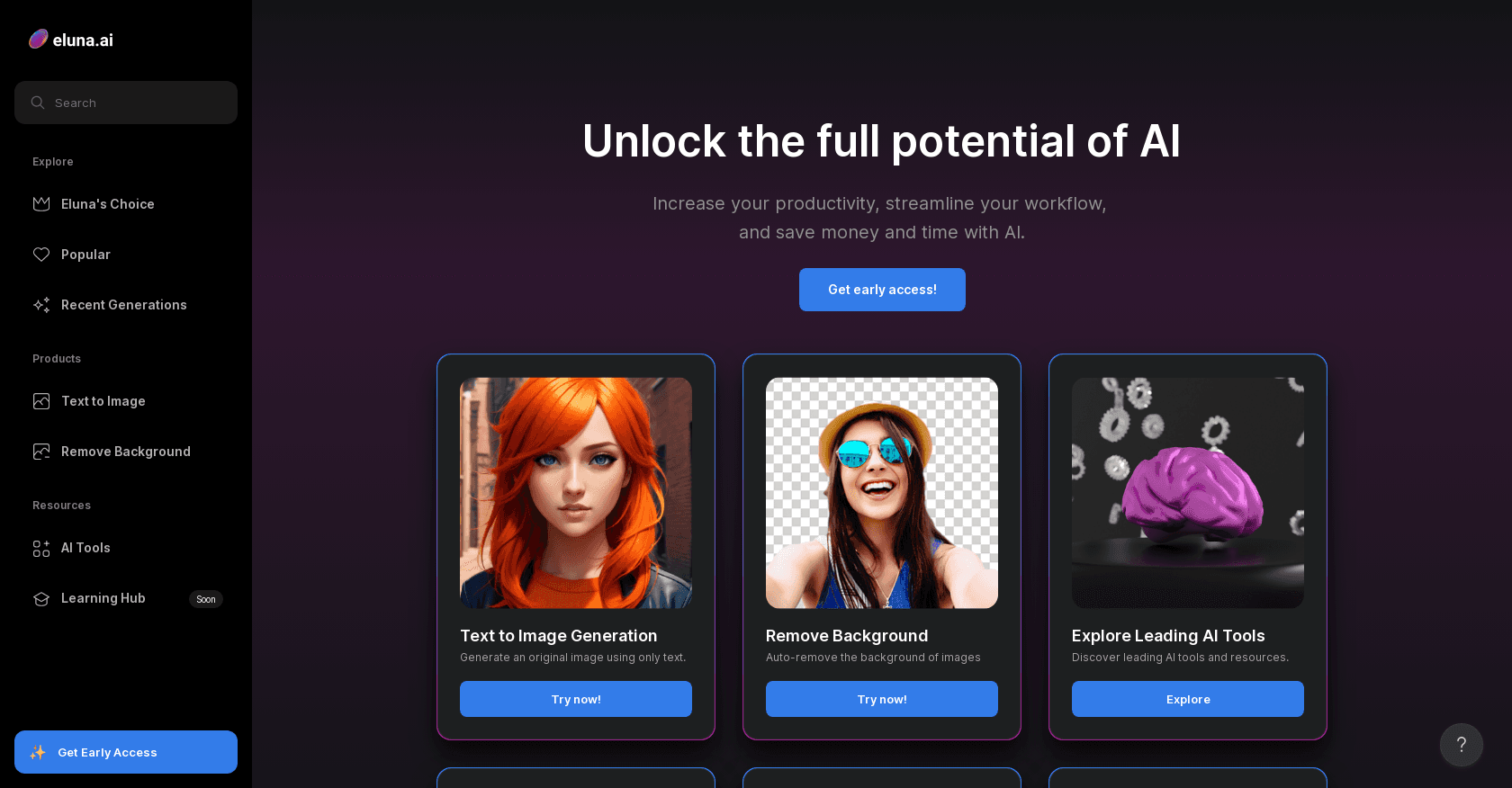Screen dimensions: 1512x788
Task: Click the Get early access! button
Action: tap(882, 290)
